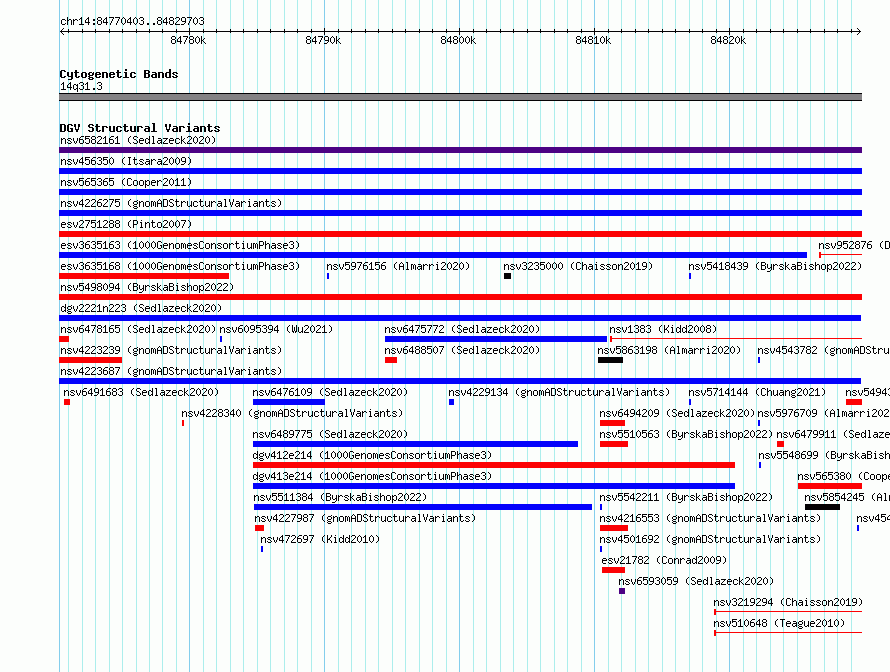Click the nsv5548699 variant label

coord(824,455)
